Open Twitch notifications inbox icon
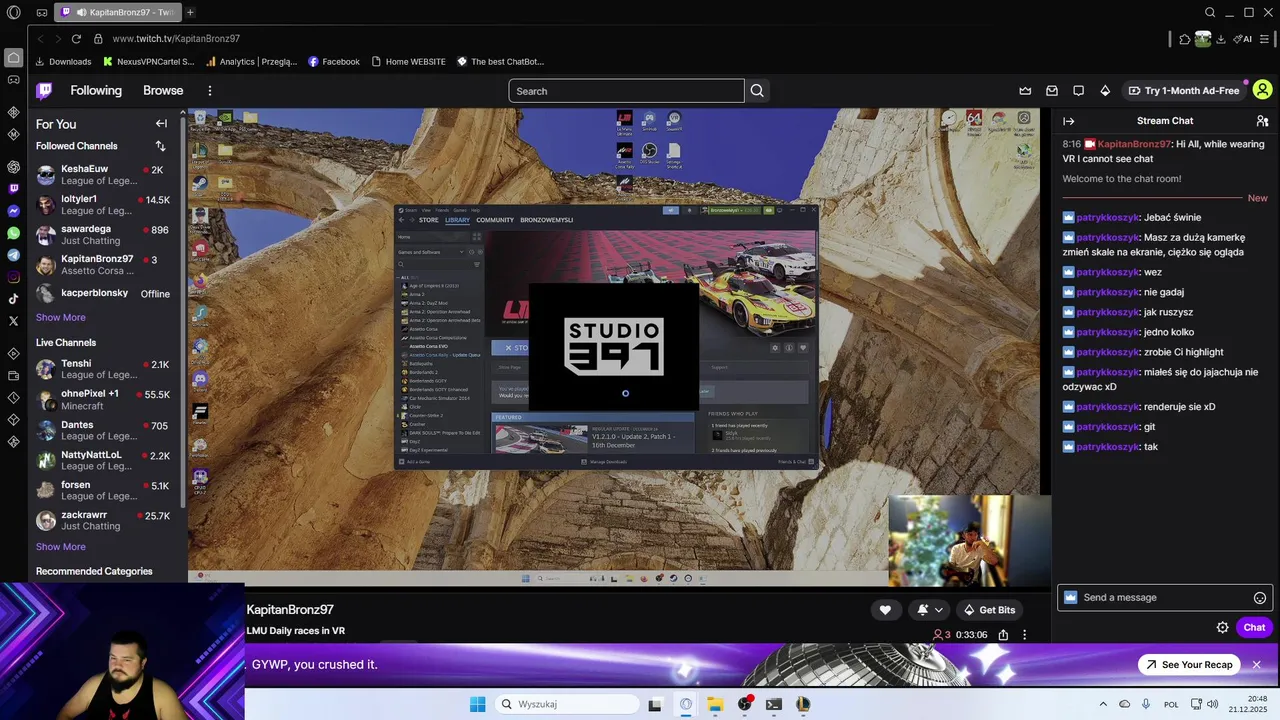The width and height of the screenshot is (1280, 720). [x=1052, y=91]
